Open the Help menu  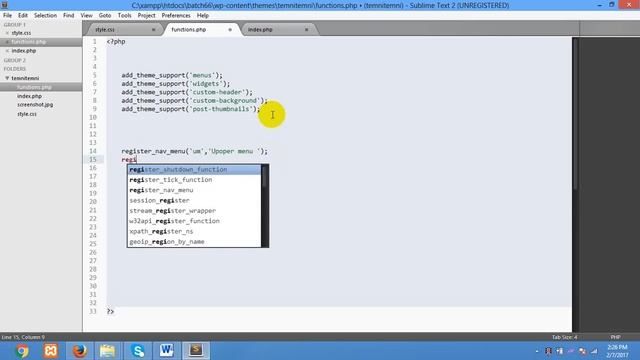203,16
